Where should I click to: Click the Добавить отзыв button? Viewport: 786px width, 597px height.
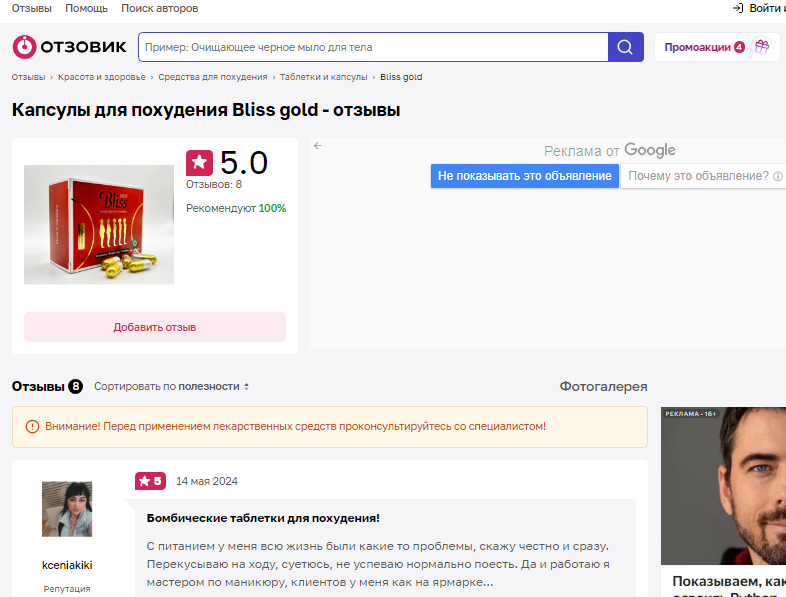(155, 327)
